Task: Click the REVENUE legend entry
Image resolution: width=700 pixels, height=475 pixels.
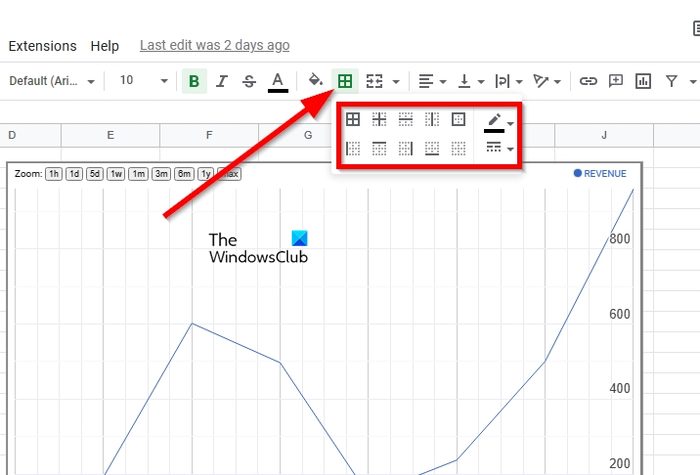Action: point(600,174)
